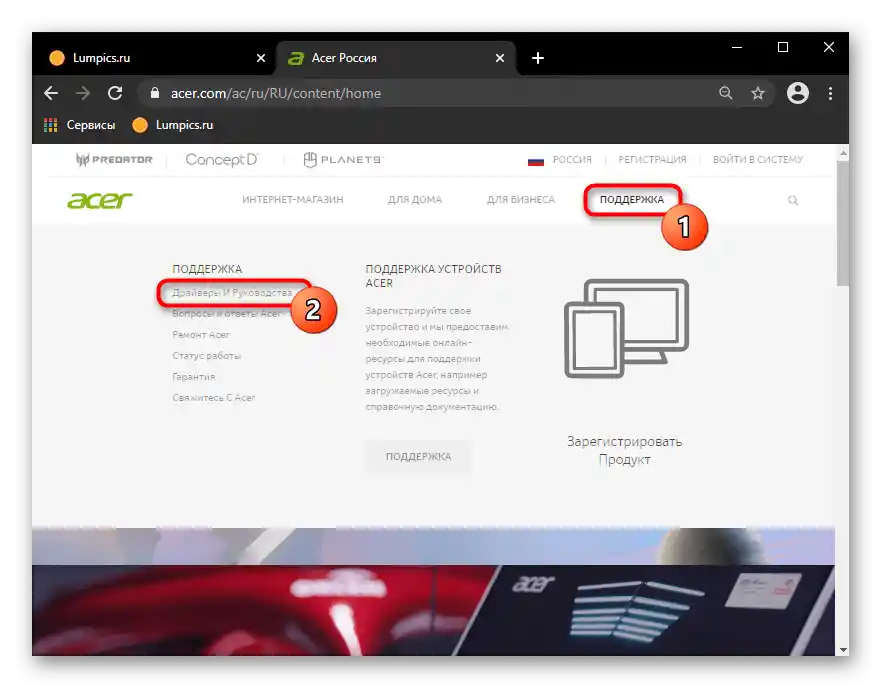Click the scrollbar up arrow
The height and width of the screenshot is (688, 881).
coord(842,152)
